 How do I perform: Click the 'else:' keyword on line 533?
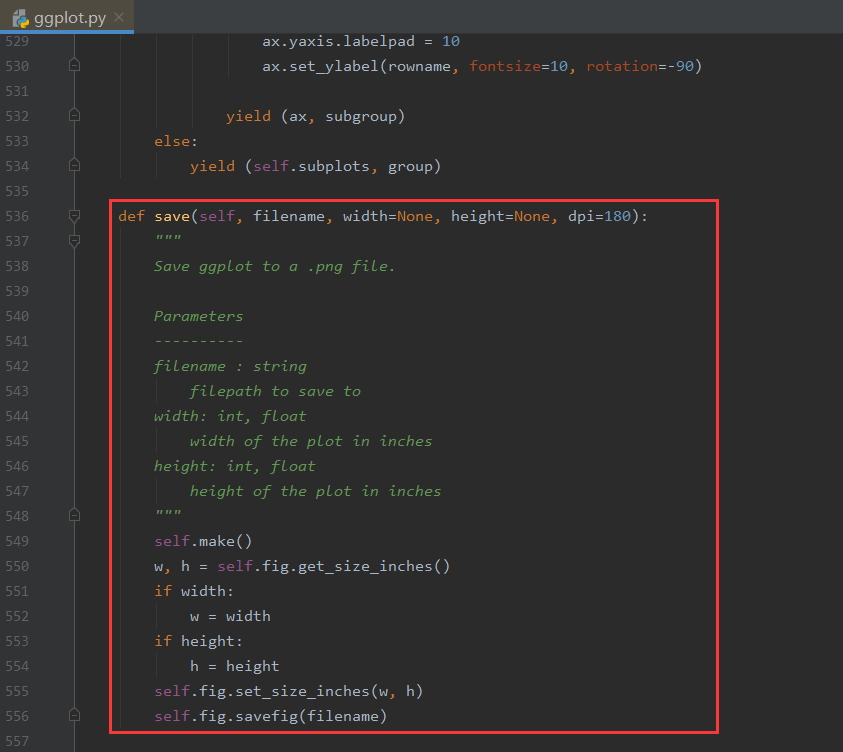[x=176, y=141]
